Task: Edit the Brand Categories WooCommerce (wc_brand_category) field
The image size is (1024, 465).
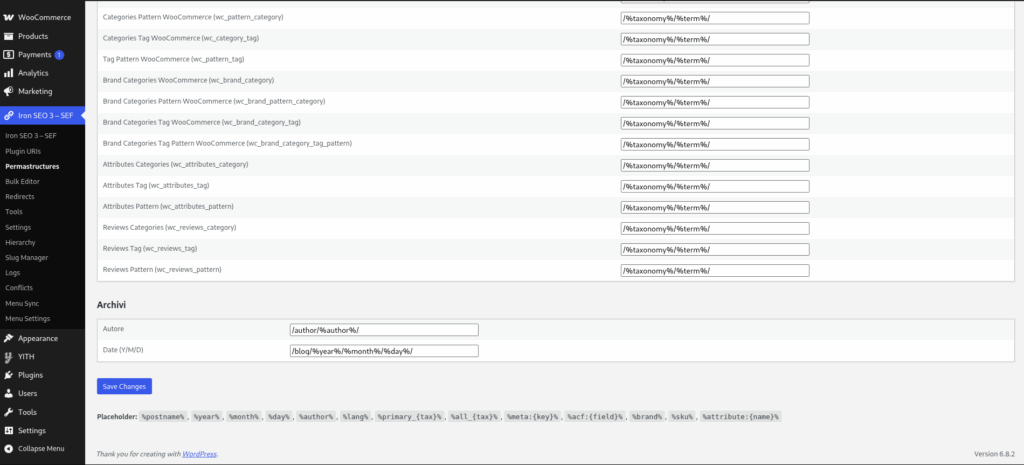Action: 714,81
